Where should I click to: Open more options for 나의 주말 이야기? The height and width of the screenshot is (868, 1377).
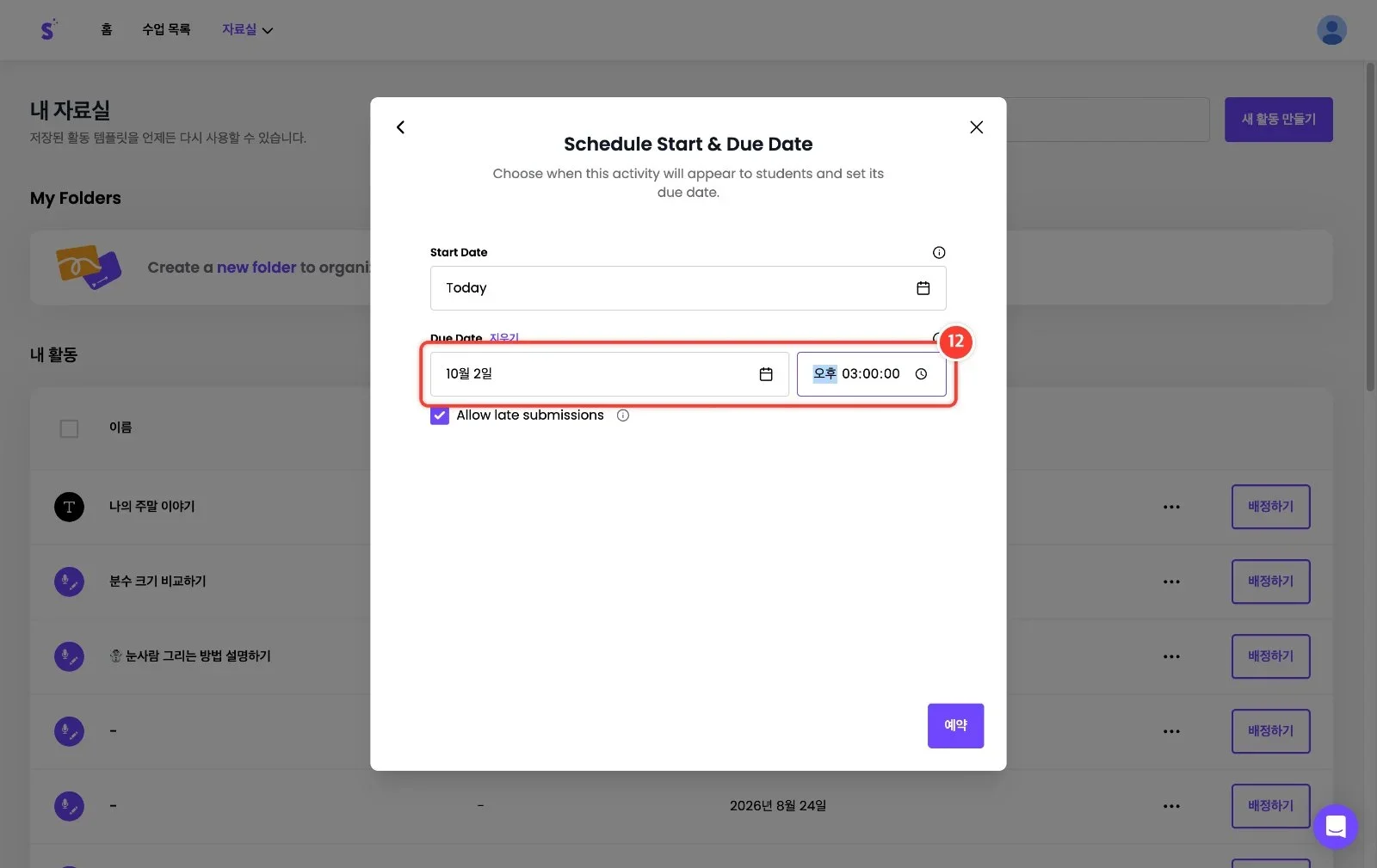pyautogui.click(x=1171, y=507)
